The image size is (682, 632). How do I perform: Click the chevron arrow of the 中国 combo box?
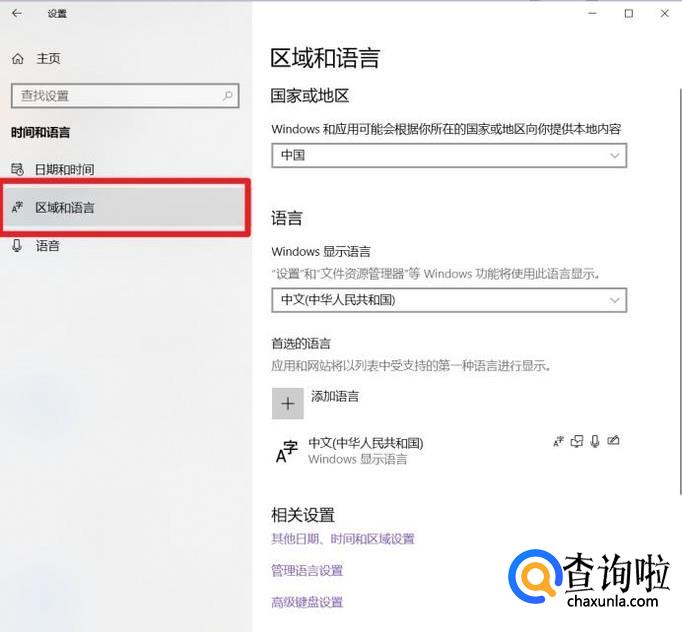coord(615,155)
